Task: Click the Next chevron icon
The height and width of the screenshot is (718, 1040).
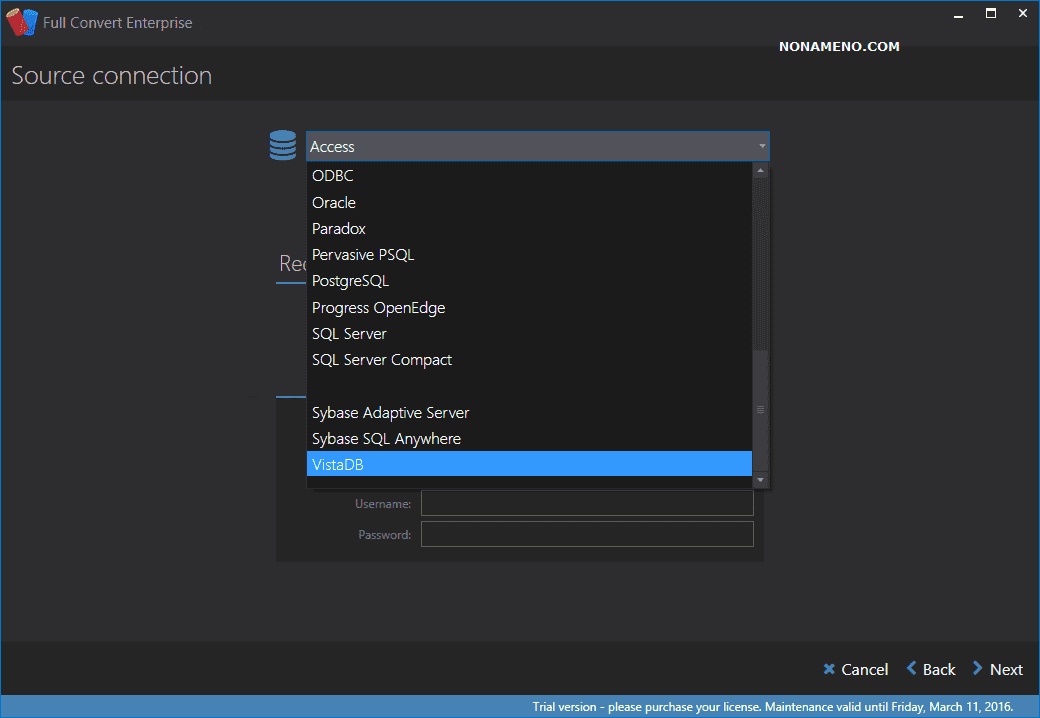Action: (978, 669)
